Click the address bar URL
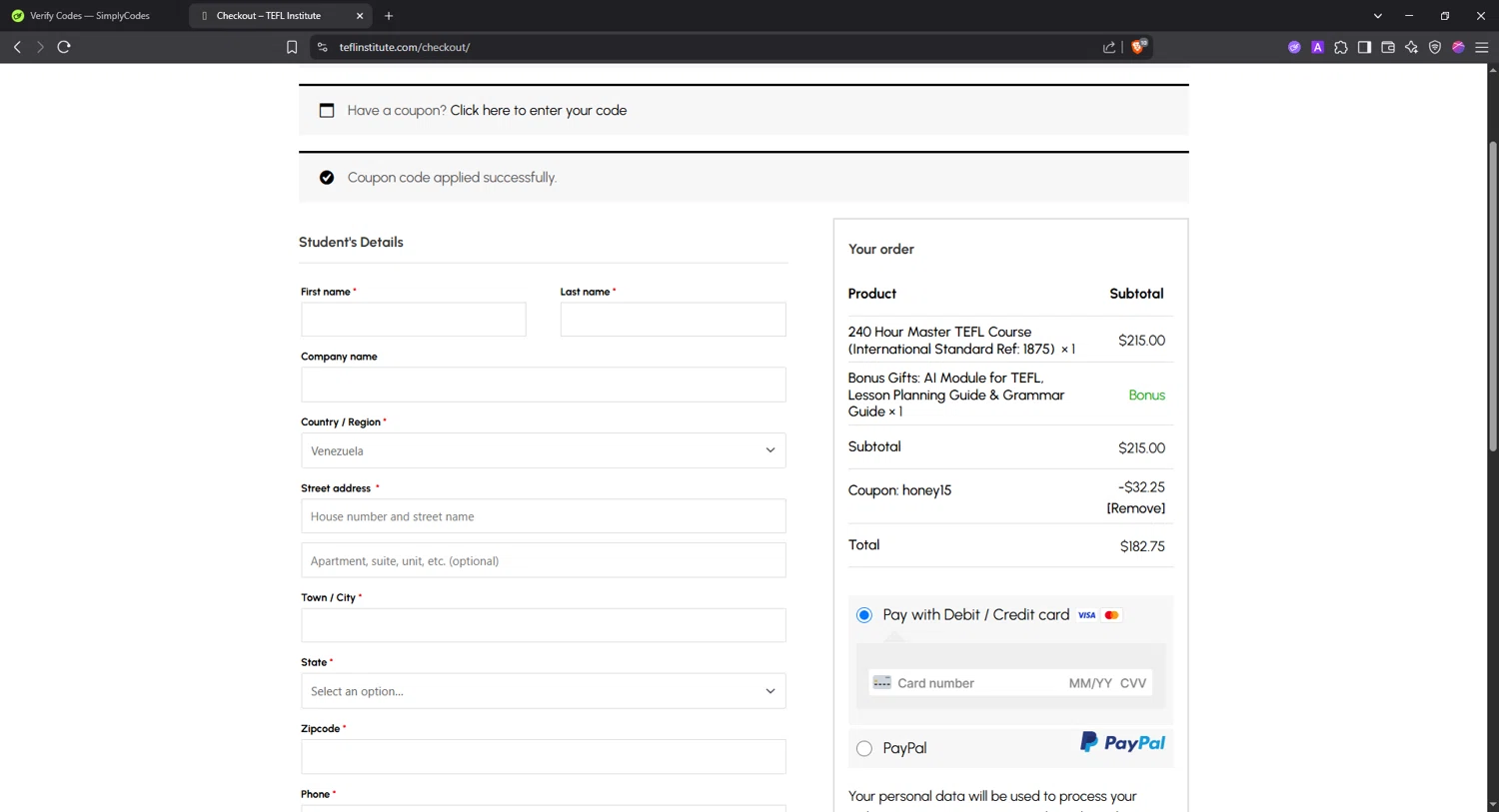Image resolution: width=1499 pixels, height=812 pixels. (x=405, y=47)
